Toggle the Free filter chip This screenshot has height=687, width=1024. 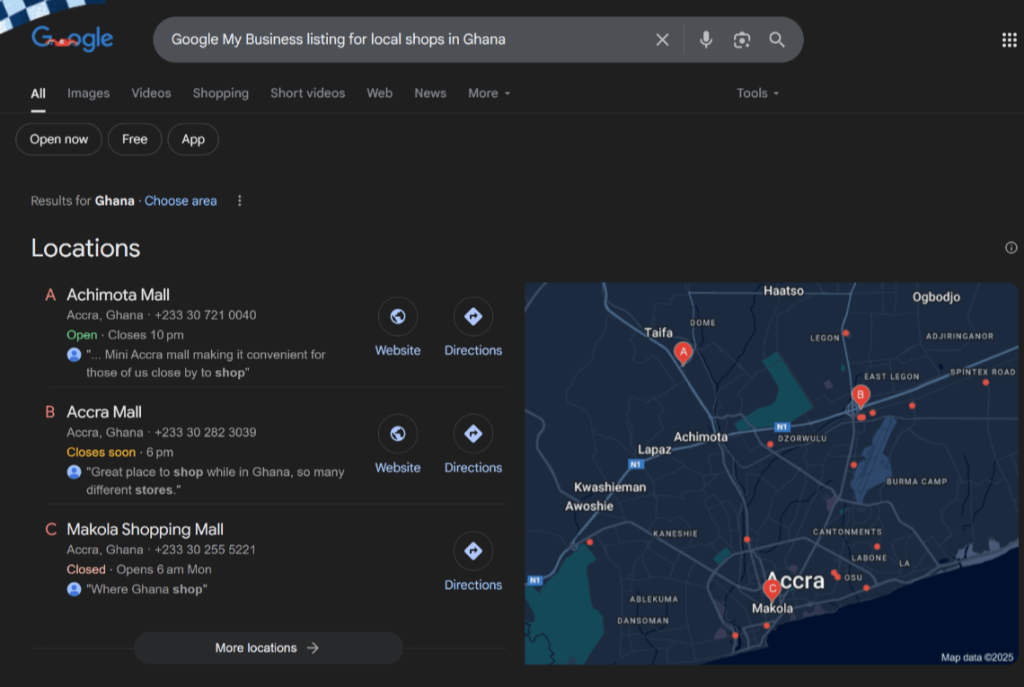135,139
